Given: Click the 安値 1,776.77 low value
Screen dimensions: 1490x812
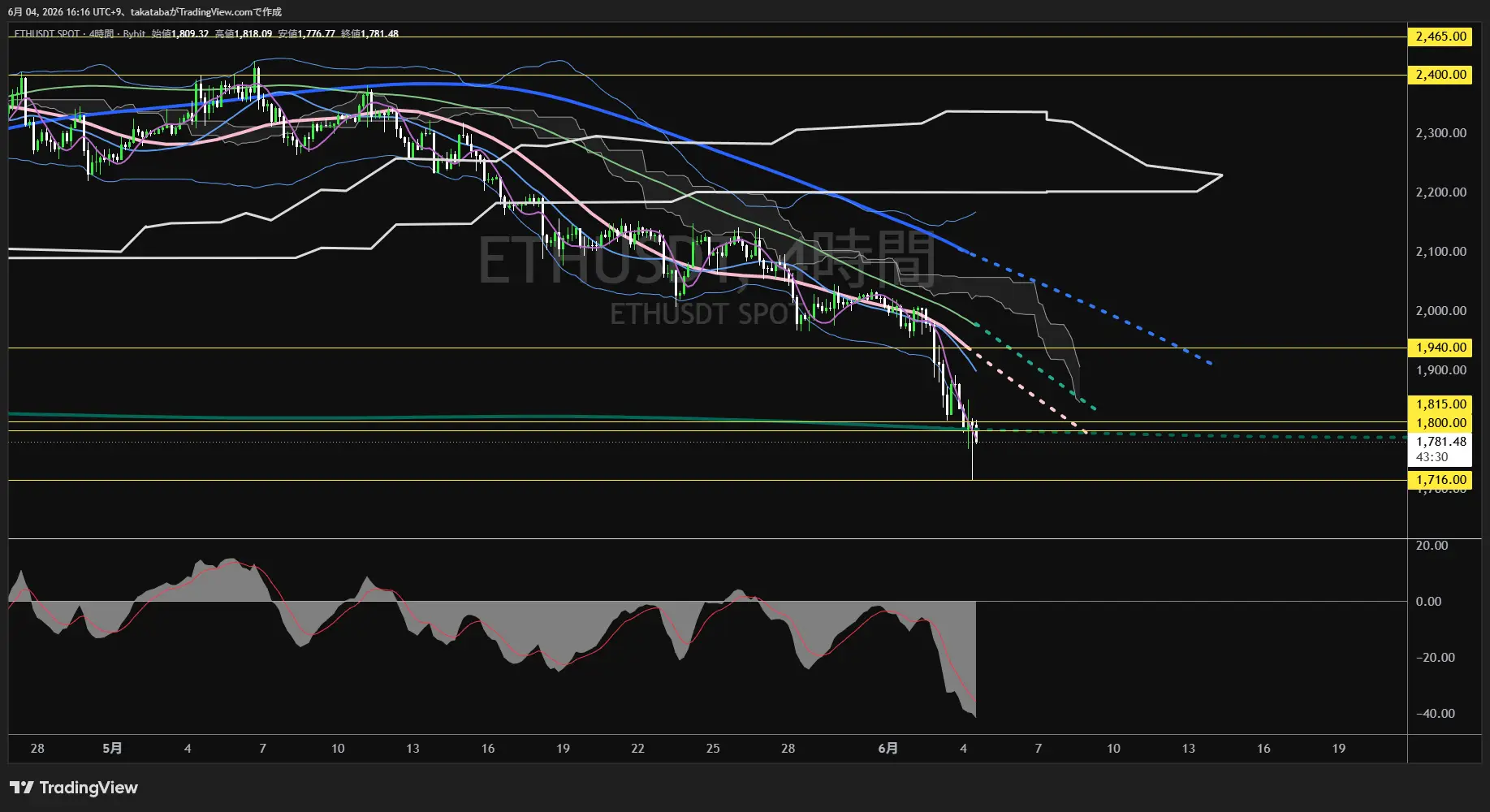Looking at the screenshot, I should [307, 34].
